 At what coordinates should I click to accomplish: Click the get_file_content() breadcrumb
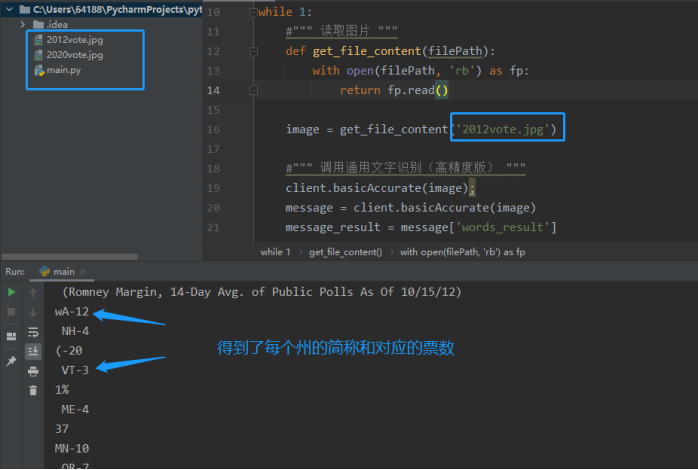tap(345, 252)
